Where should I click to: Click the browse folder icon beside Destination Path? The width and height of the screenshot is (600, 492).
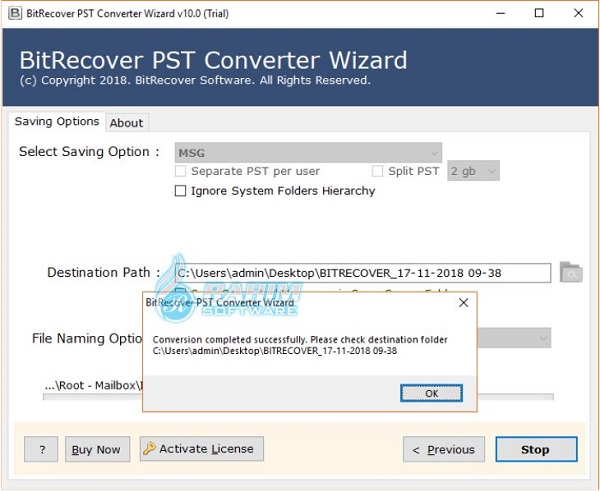pos(571,272)
